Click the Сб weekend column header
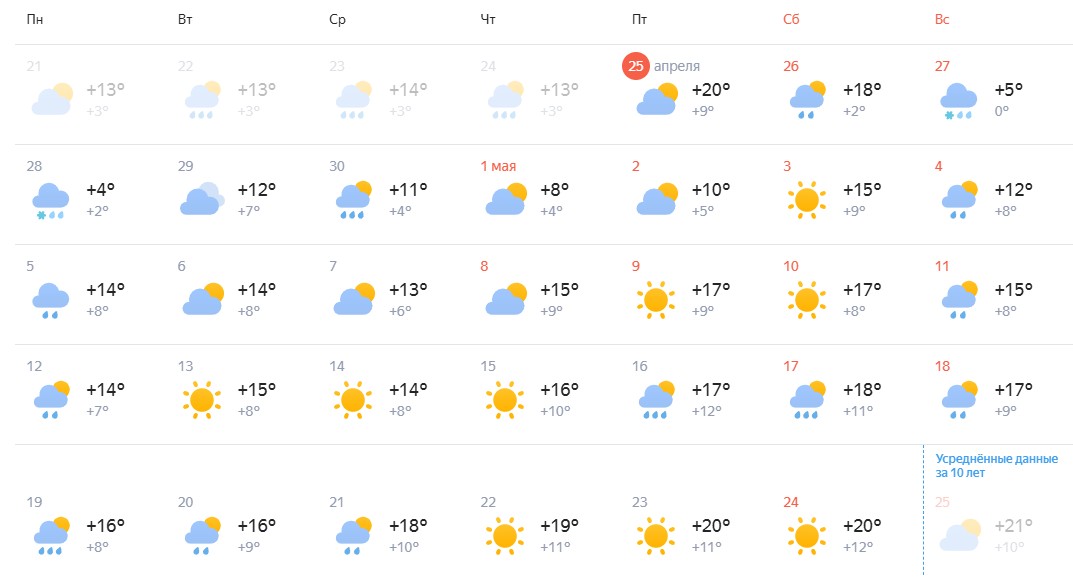Viewport: 1073px width, 577px height. (790, 20)
